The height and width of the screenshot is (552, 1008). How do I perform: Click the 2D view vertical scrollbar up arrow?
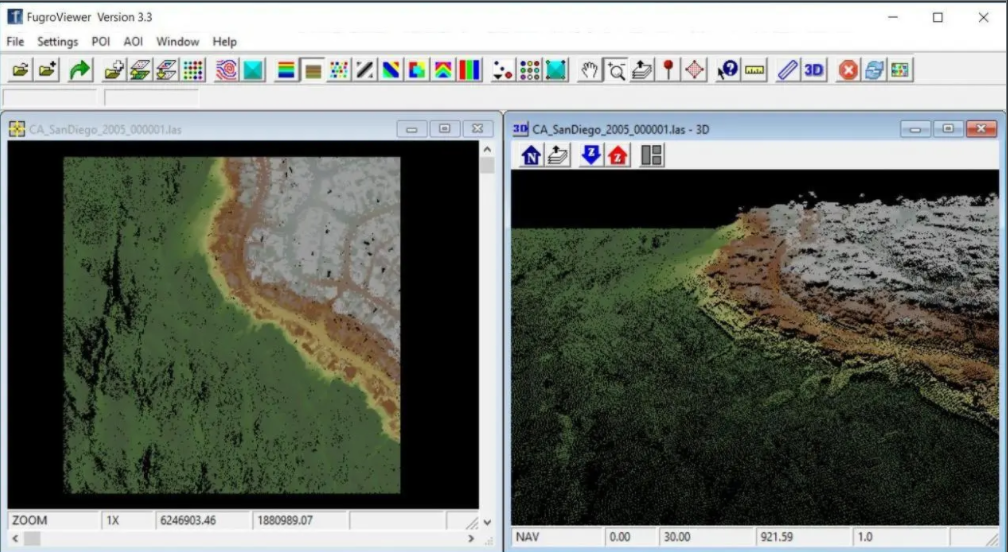point(487,149)
